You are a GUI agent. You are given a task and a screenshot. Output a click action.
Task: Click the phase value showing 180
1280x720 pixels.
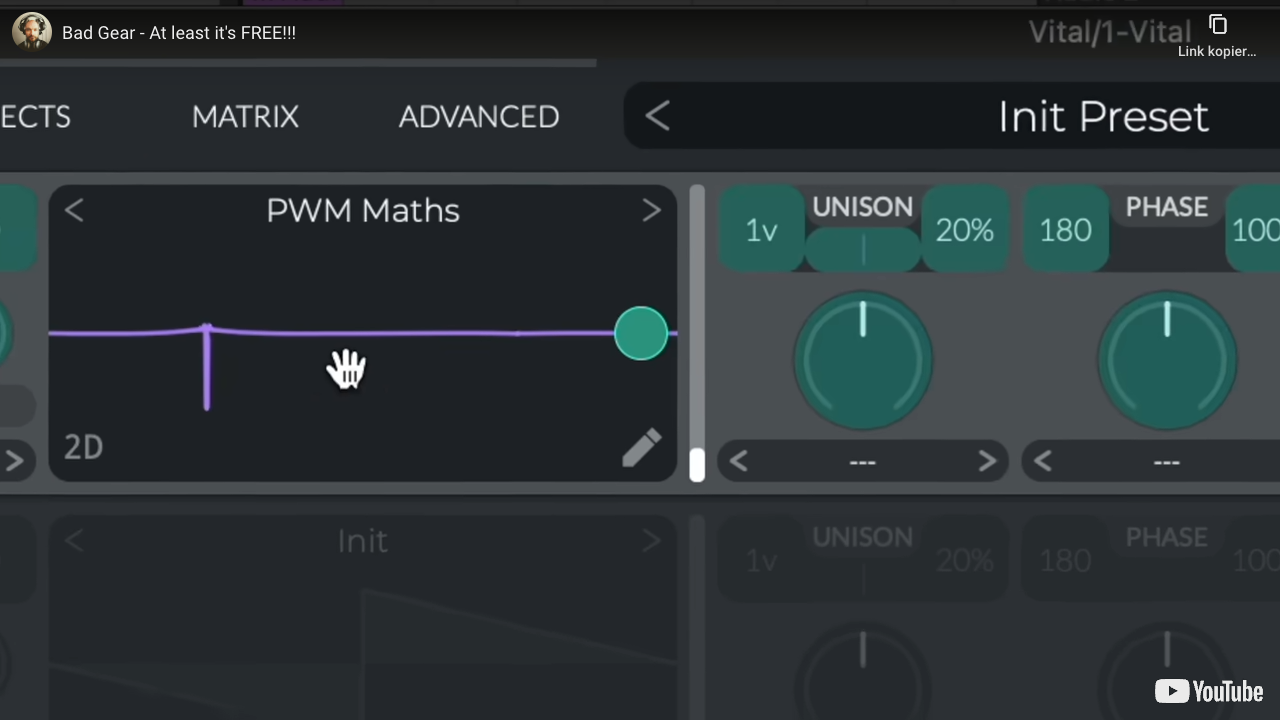pyautogui.click(x=1064, y=230)
